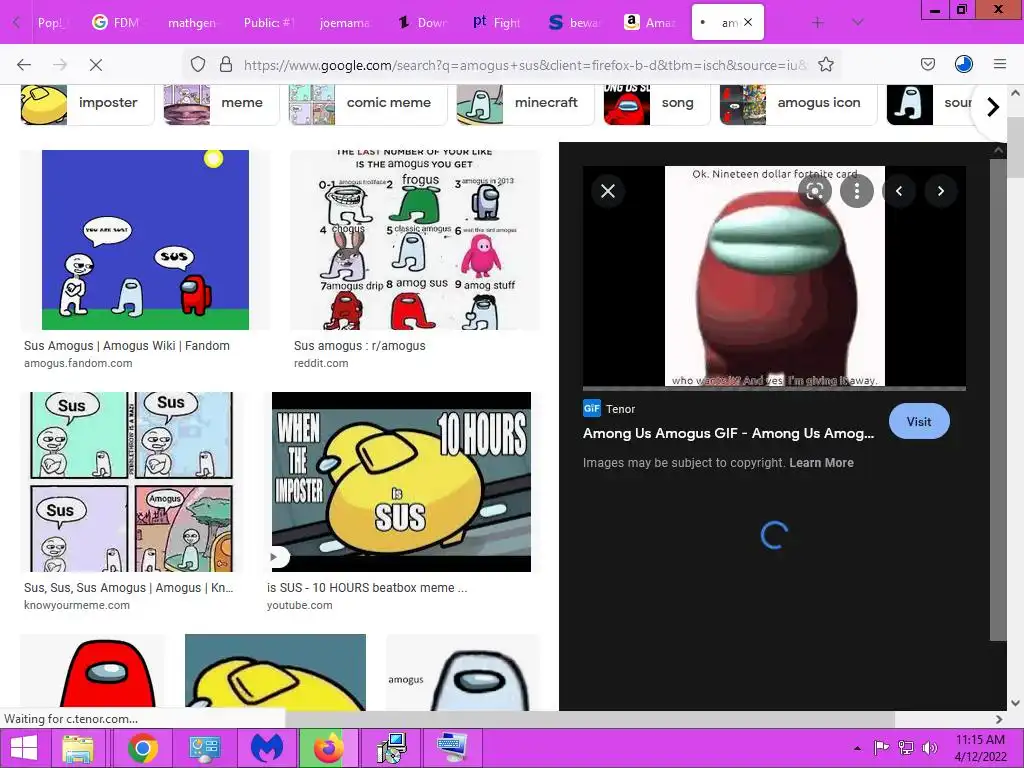Go to previous image in preview
Image resolution: width=1024 pixels, height=768 pixels.
point(899,191)
